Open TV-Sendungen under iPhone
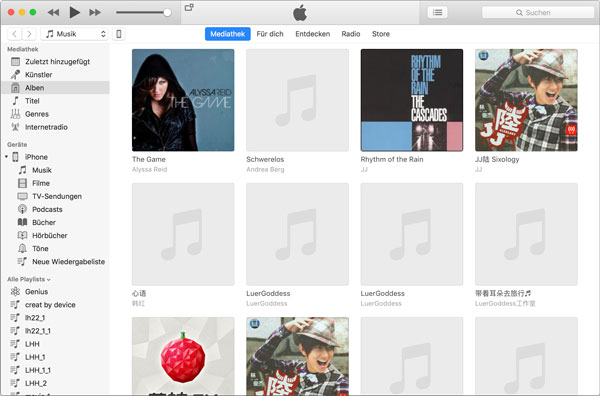The width and height of the screenshot is (600, 396). 55,196
